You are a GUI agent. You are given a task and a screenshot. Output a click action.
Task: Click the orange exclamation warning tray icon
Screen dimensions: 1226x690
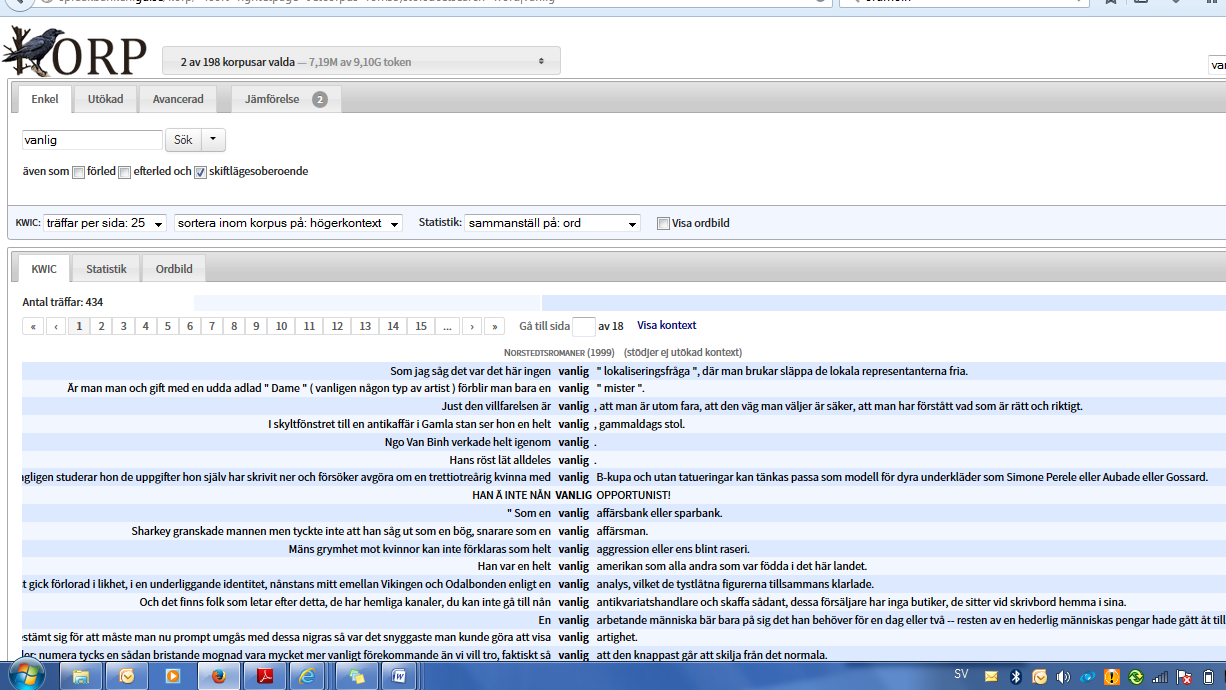(1111, 677)
